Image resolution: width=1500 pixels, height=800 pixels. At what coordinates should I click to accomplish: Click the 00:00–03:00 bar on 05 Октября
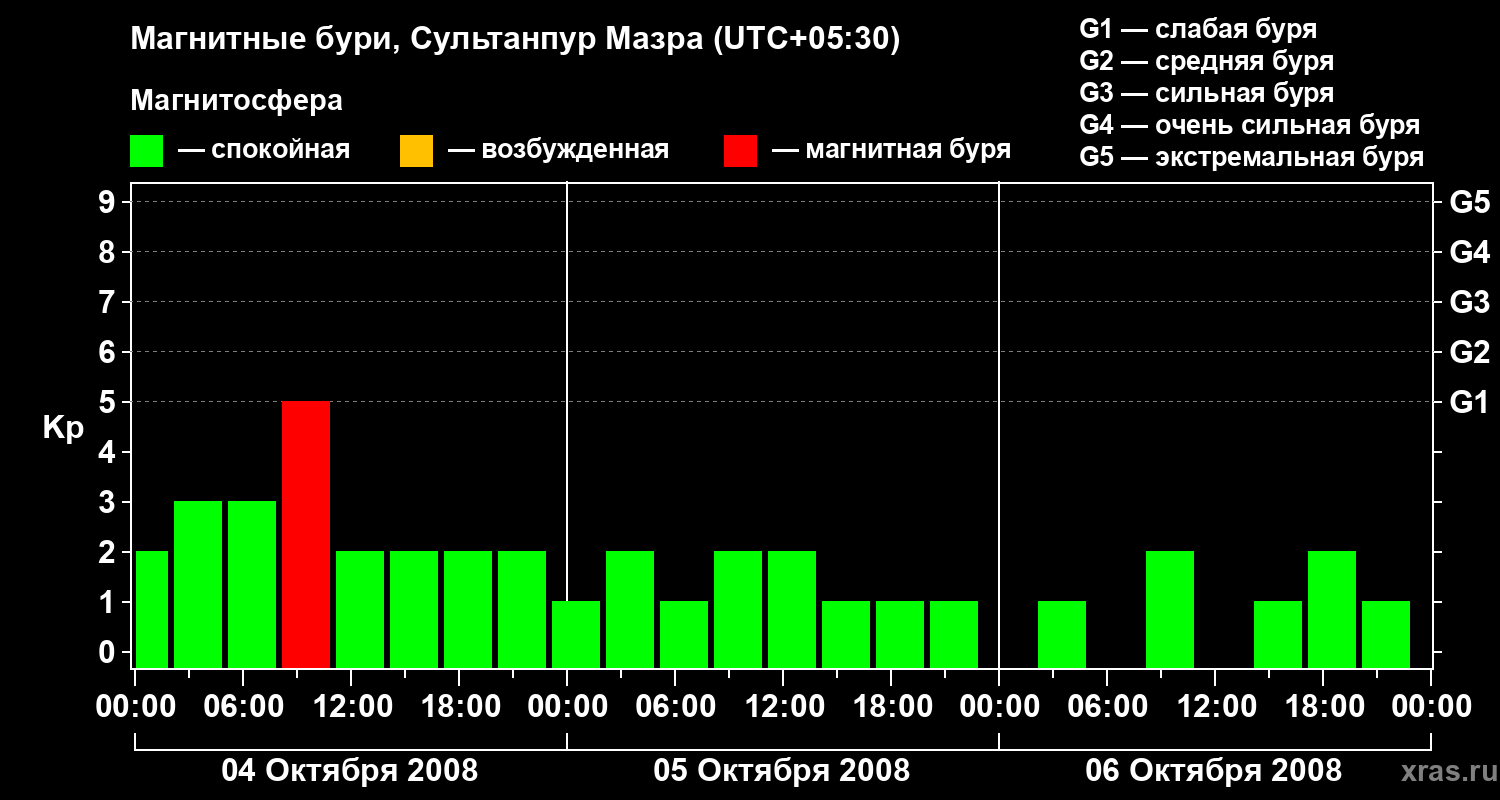[x=576, y=634]
